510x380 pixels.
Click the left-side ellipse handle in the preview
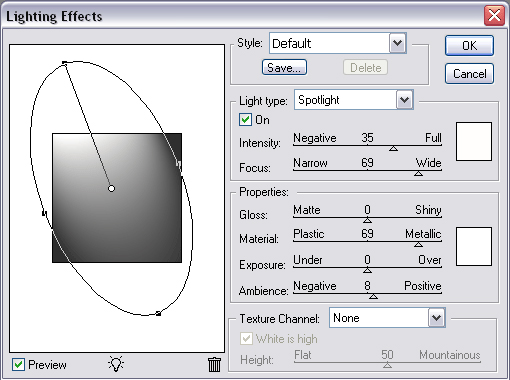[44, 213]
